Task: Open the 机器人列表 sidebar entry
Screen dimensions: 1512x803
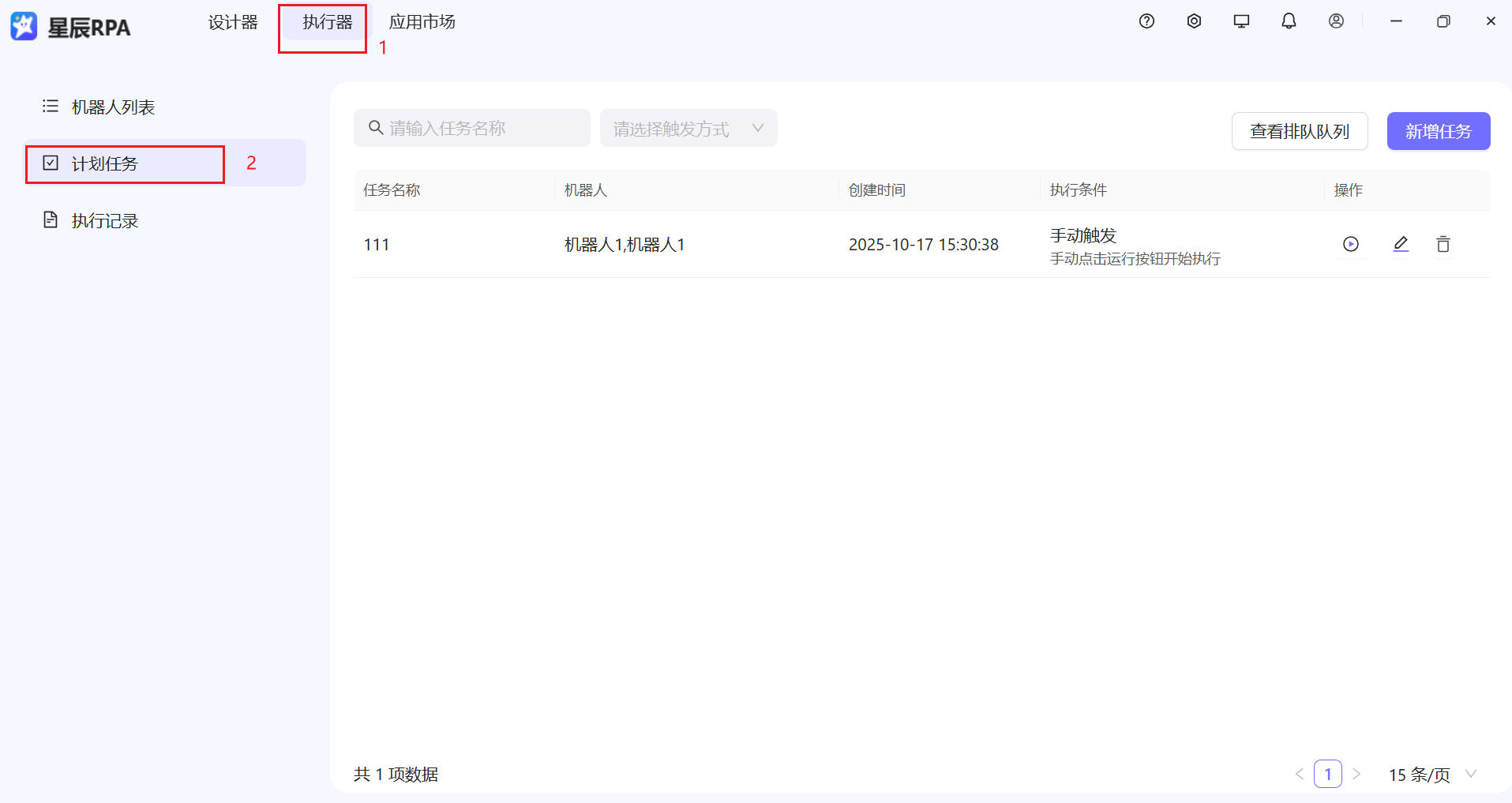Action: click(x=113, y=106)
